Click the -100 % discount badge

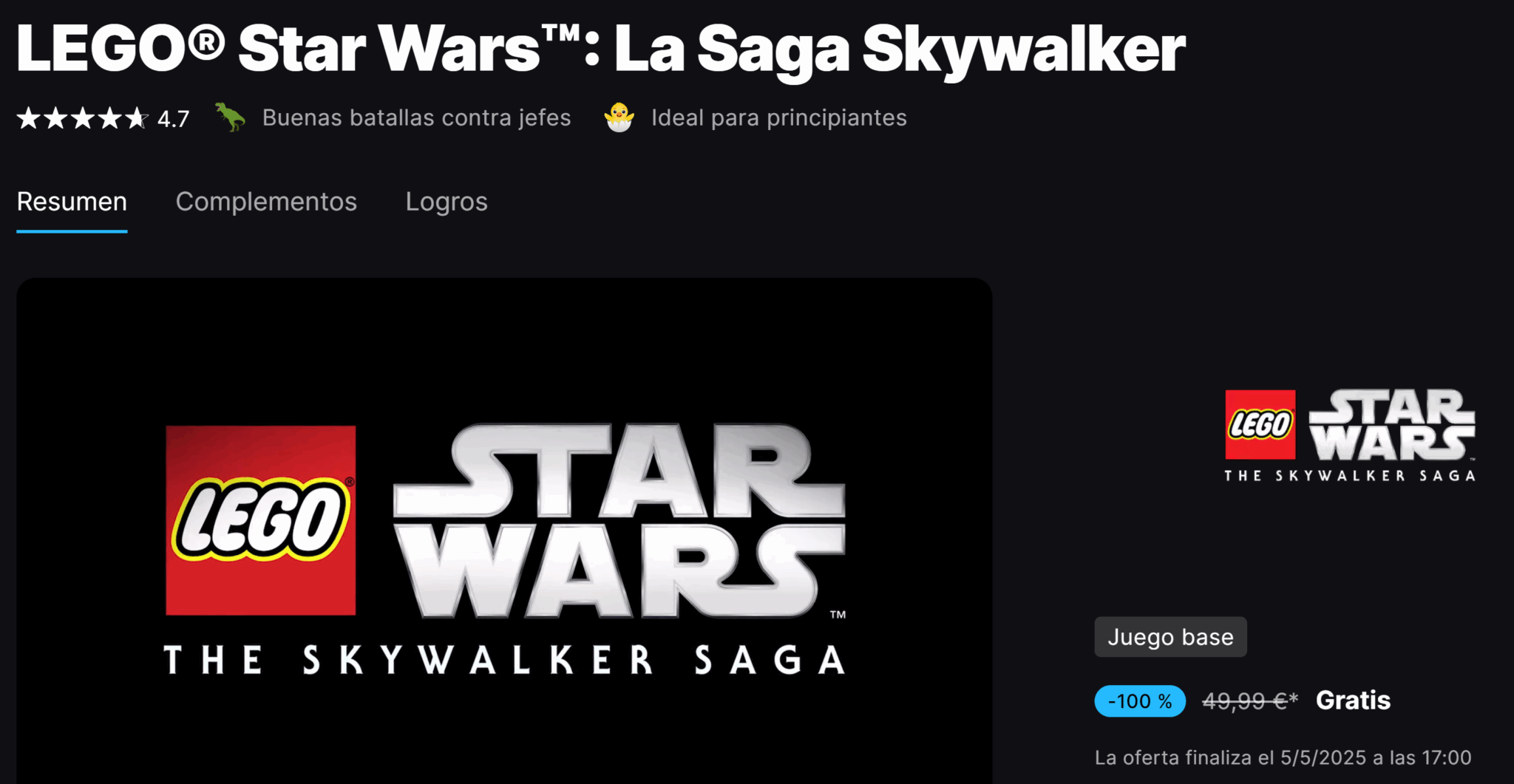(x=1140, y=701)
